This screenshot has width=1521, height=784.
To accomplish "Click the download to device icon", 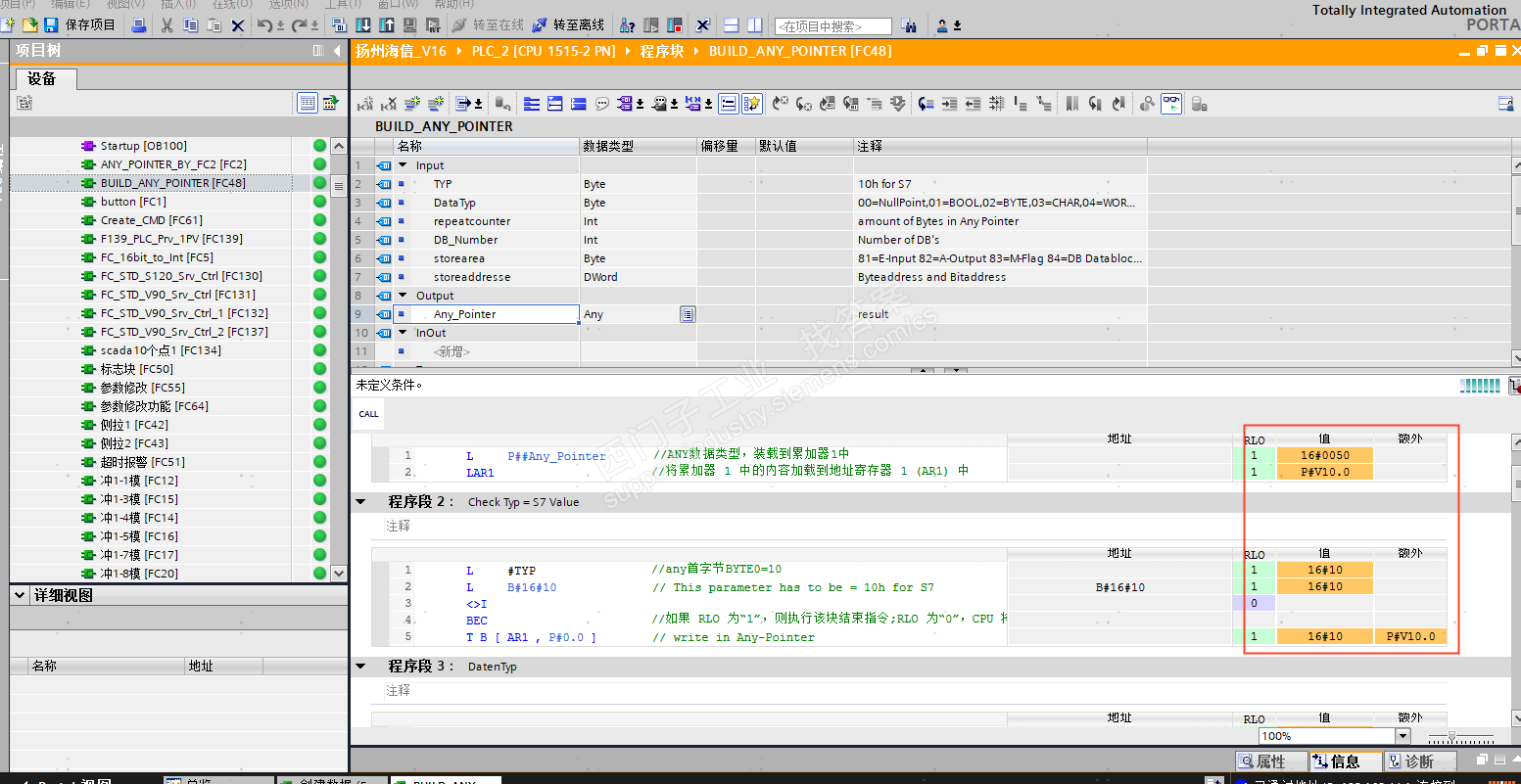I will click(363, 24).
